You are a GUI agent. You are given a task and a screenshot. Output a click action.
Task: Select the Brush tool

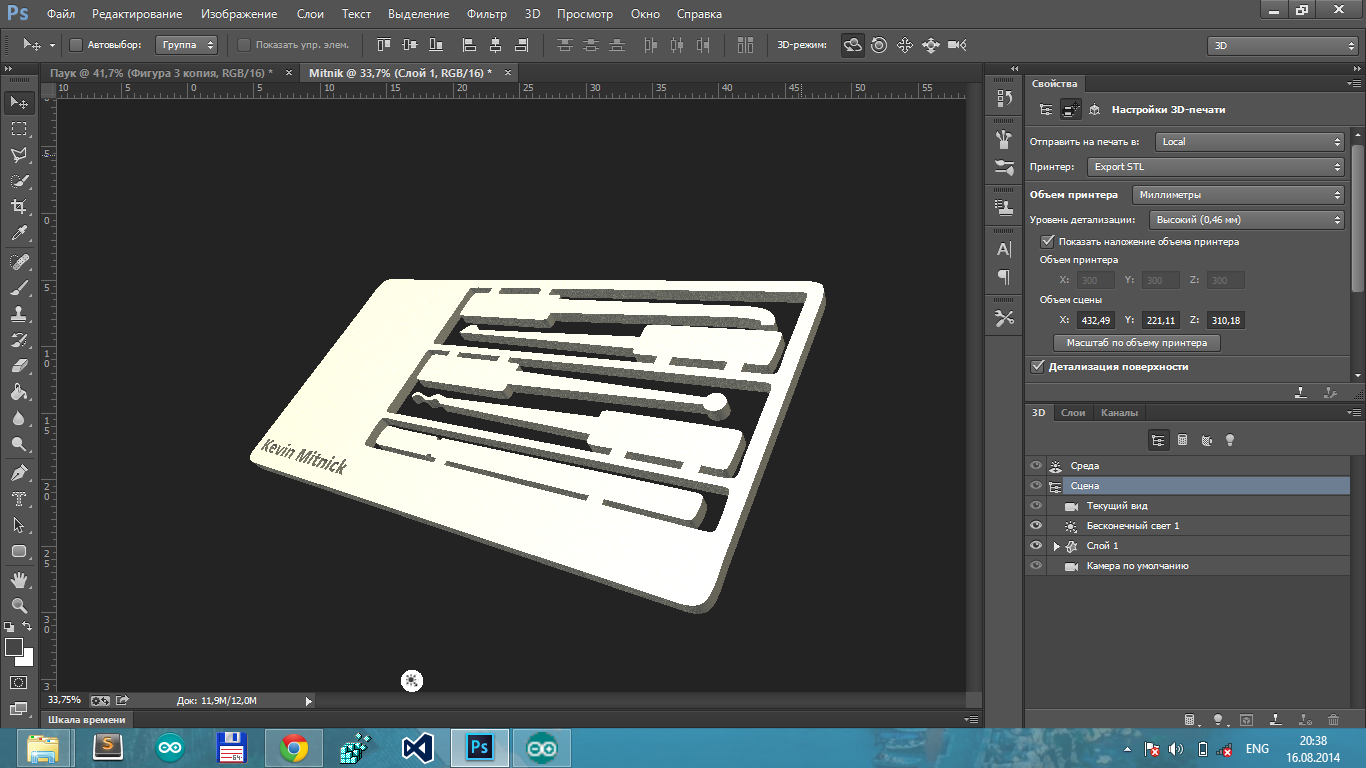[18, 288]
